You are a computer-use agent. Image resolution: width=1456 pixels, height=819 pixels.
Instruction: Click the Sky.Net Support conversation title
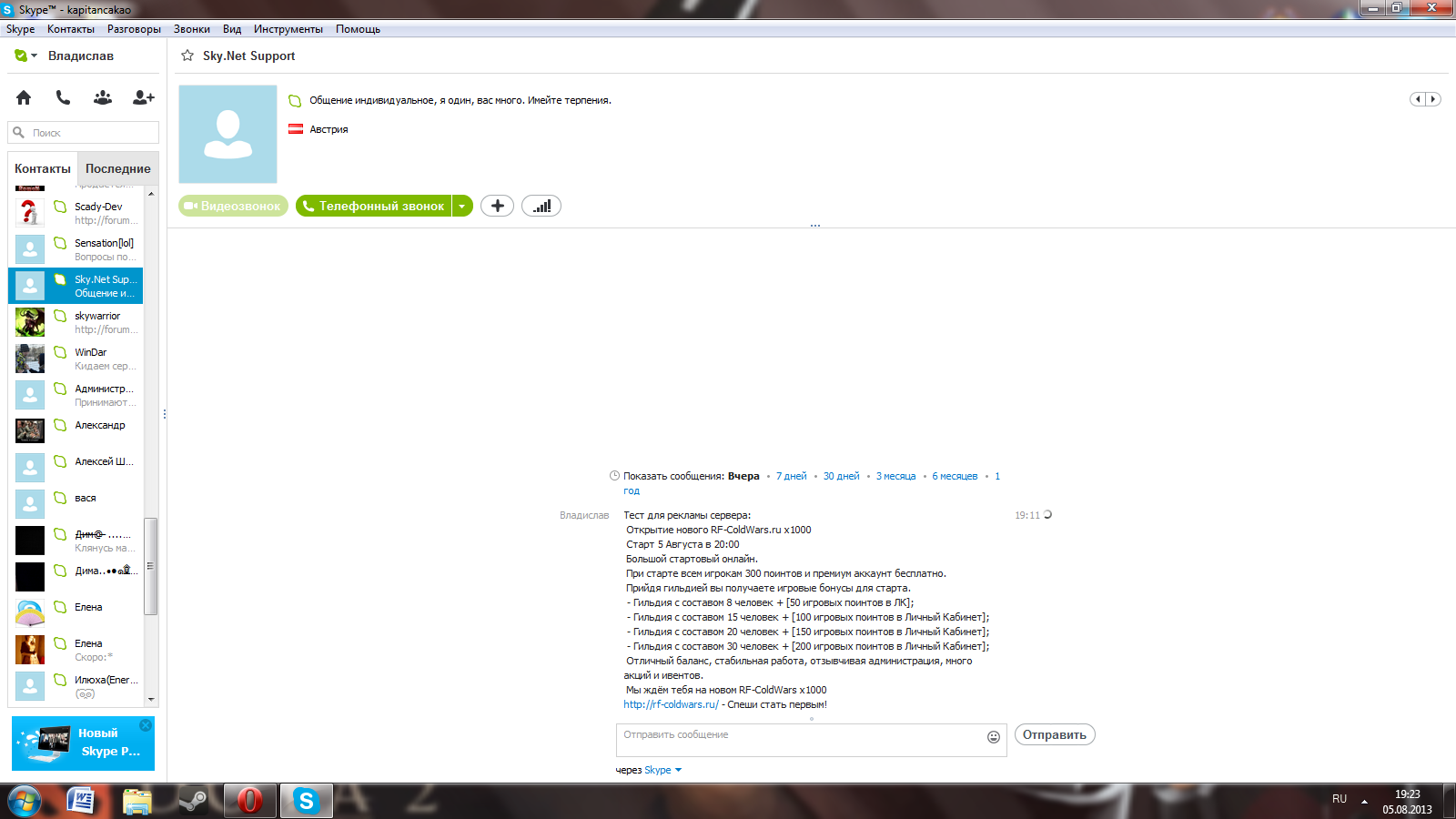pos(248,56)
